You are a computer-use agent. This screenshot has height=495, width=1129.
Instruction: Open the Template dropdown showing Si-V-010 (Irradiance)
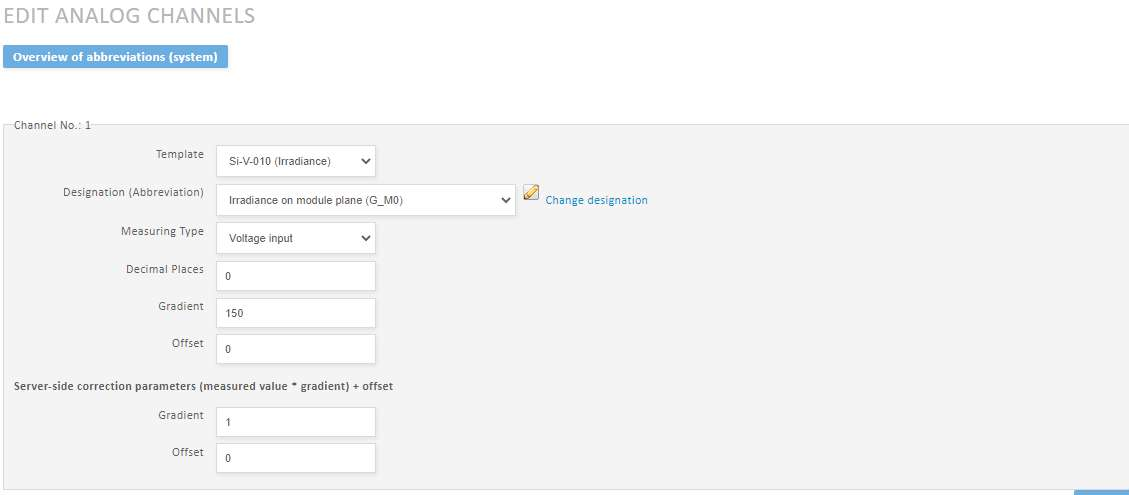tap(296, 161)
